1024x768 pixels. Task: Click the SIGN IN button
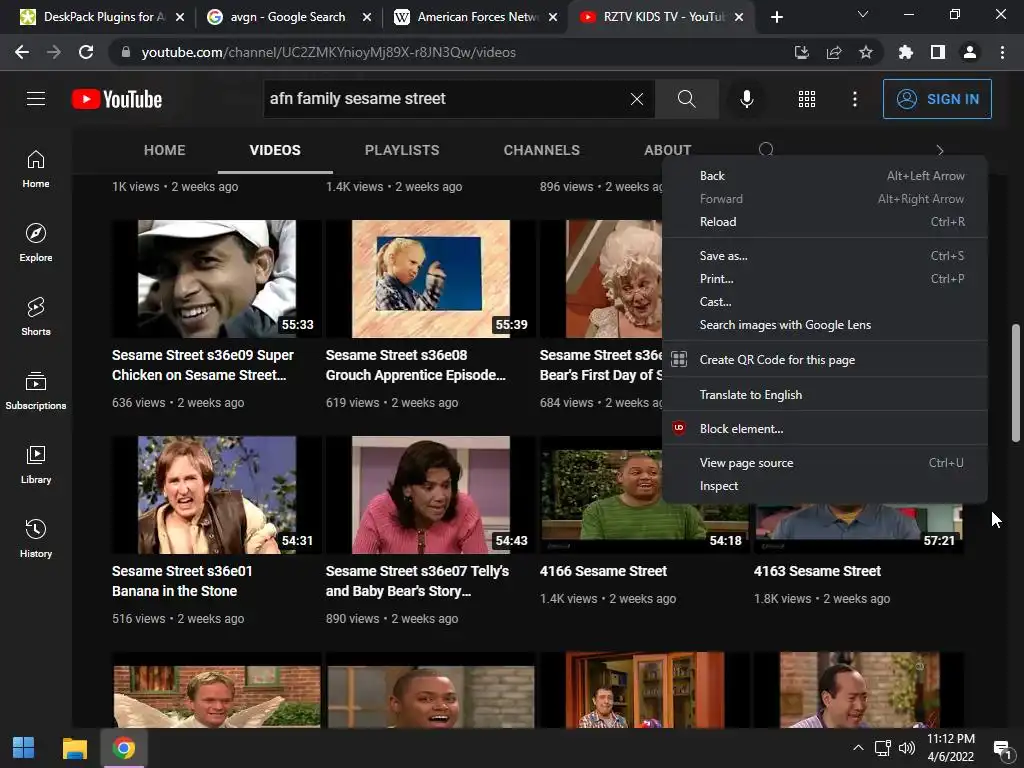(x=937, y=99)
